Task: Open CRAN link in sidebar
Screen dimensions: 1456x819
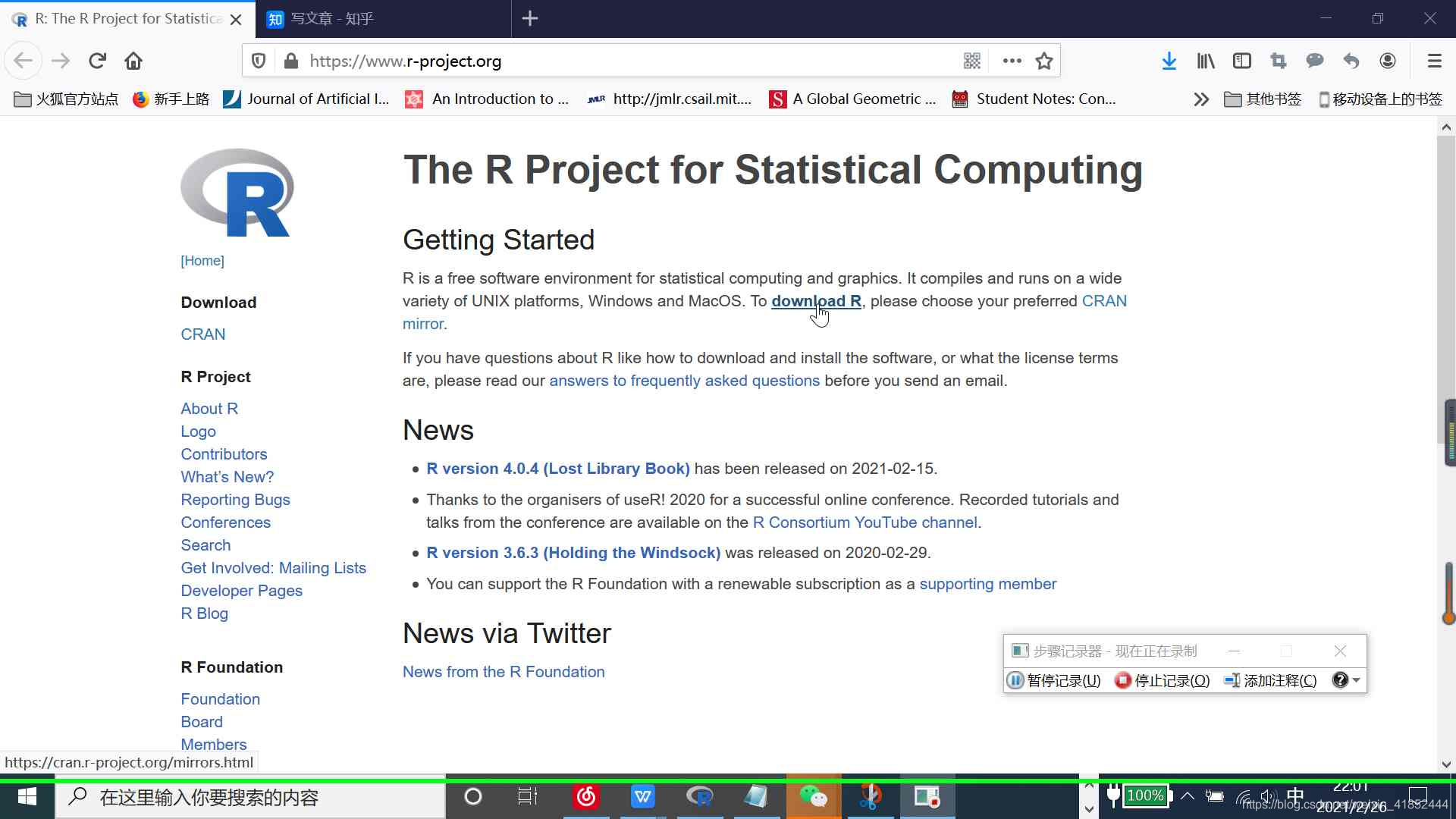Action: pyautogui.click(x=202, y=334)
